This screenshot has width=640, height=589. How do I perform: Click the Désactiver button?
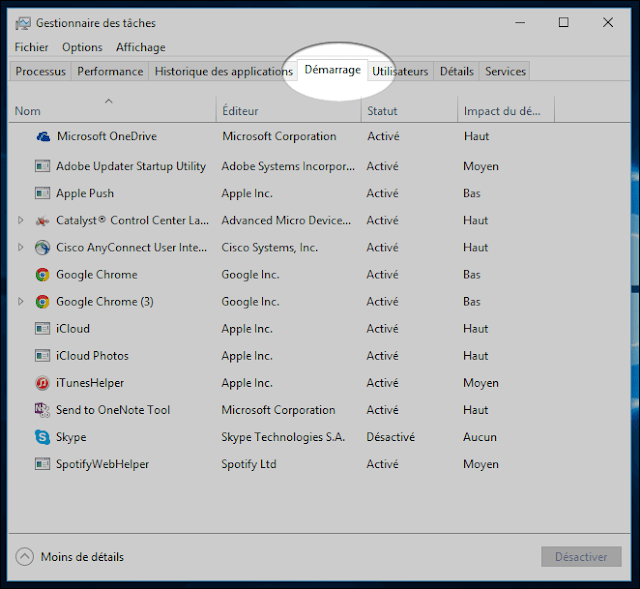(x=581, y=557)
